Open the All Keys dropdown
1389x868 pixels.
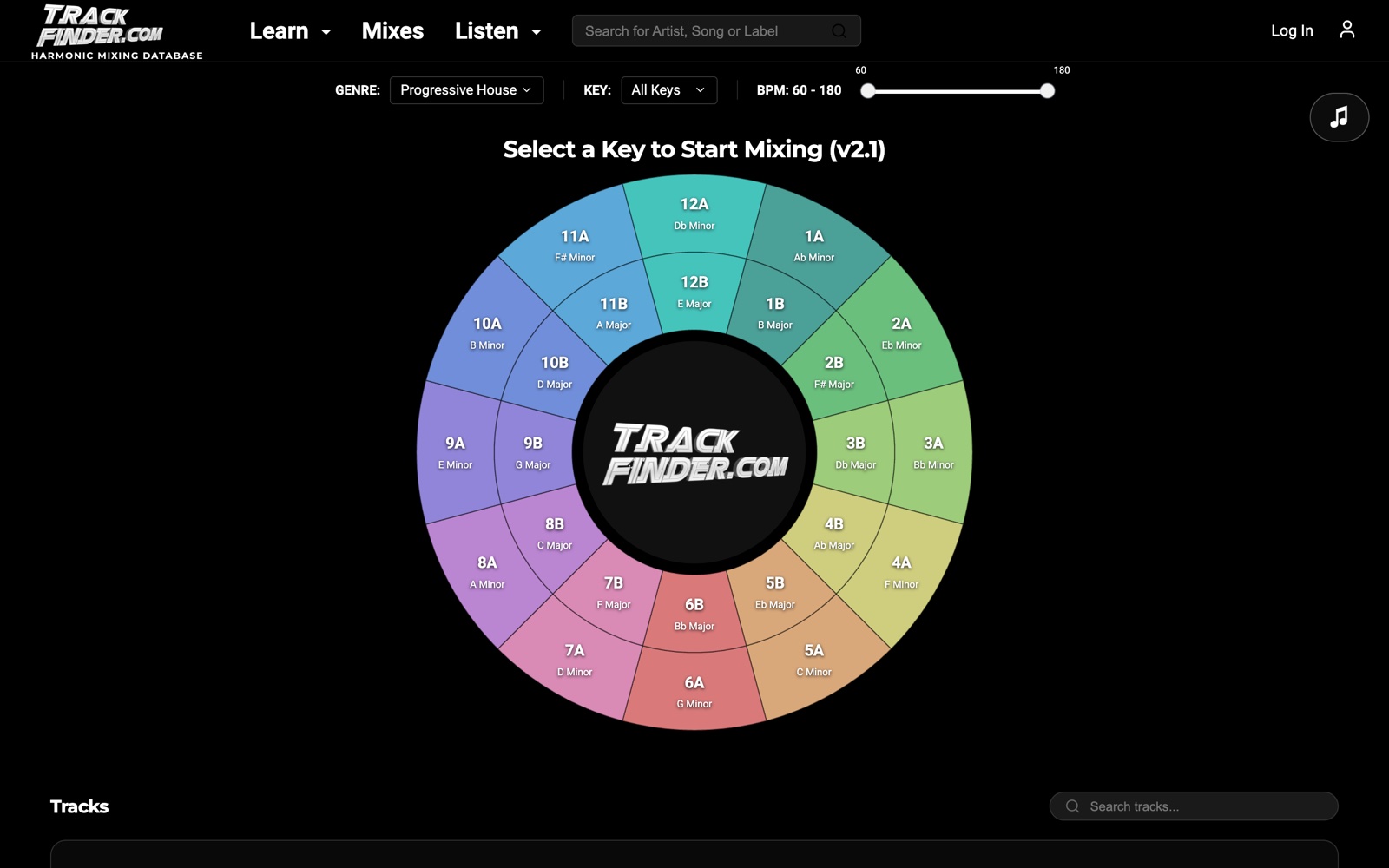point(668,90)
